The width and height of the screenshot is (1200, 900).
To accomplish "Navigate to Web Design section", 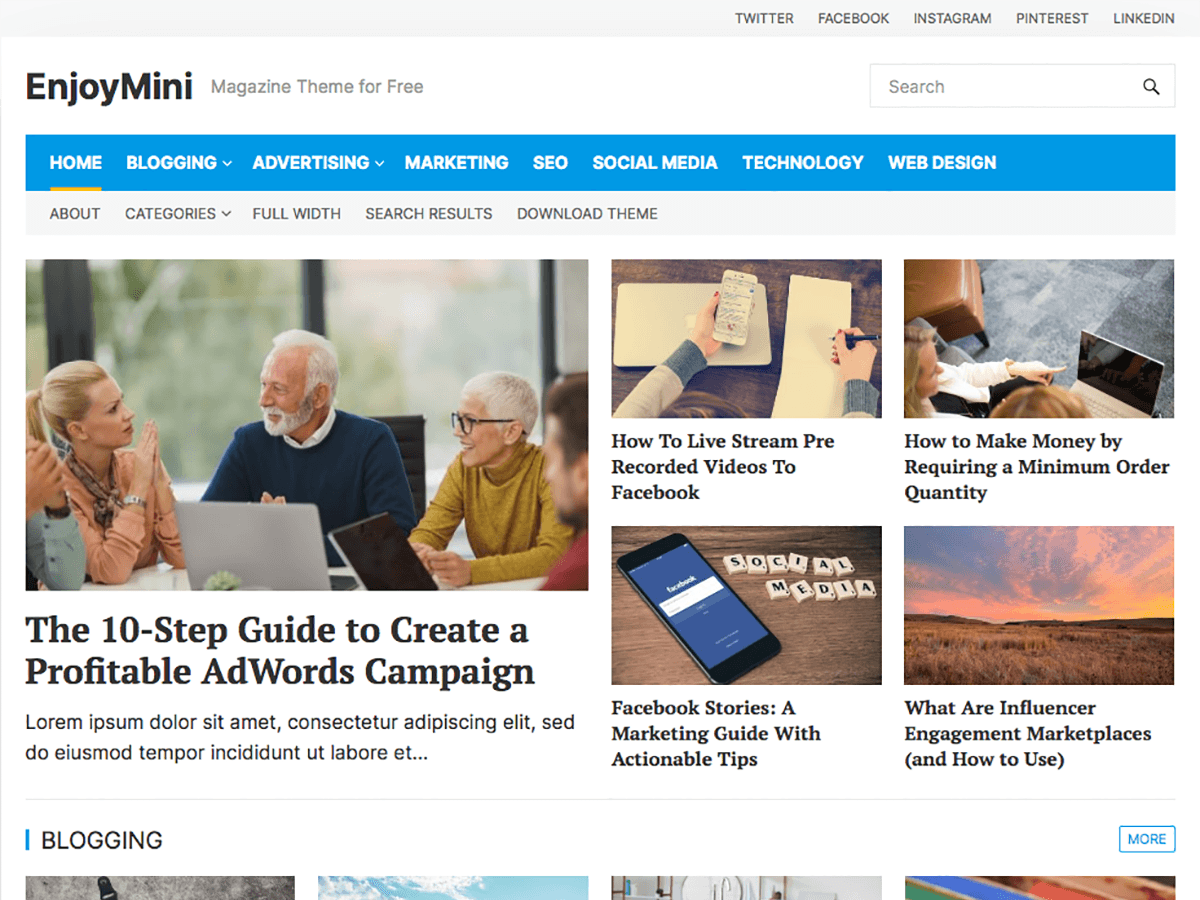I will pos(941,163).
